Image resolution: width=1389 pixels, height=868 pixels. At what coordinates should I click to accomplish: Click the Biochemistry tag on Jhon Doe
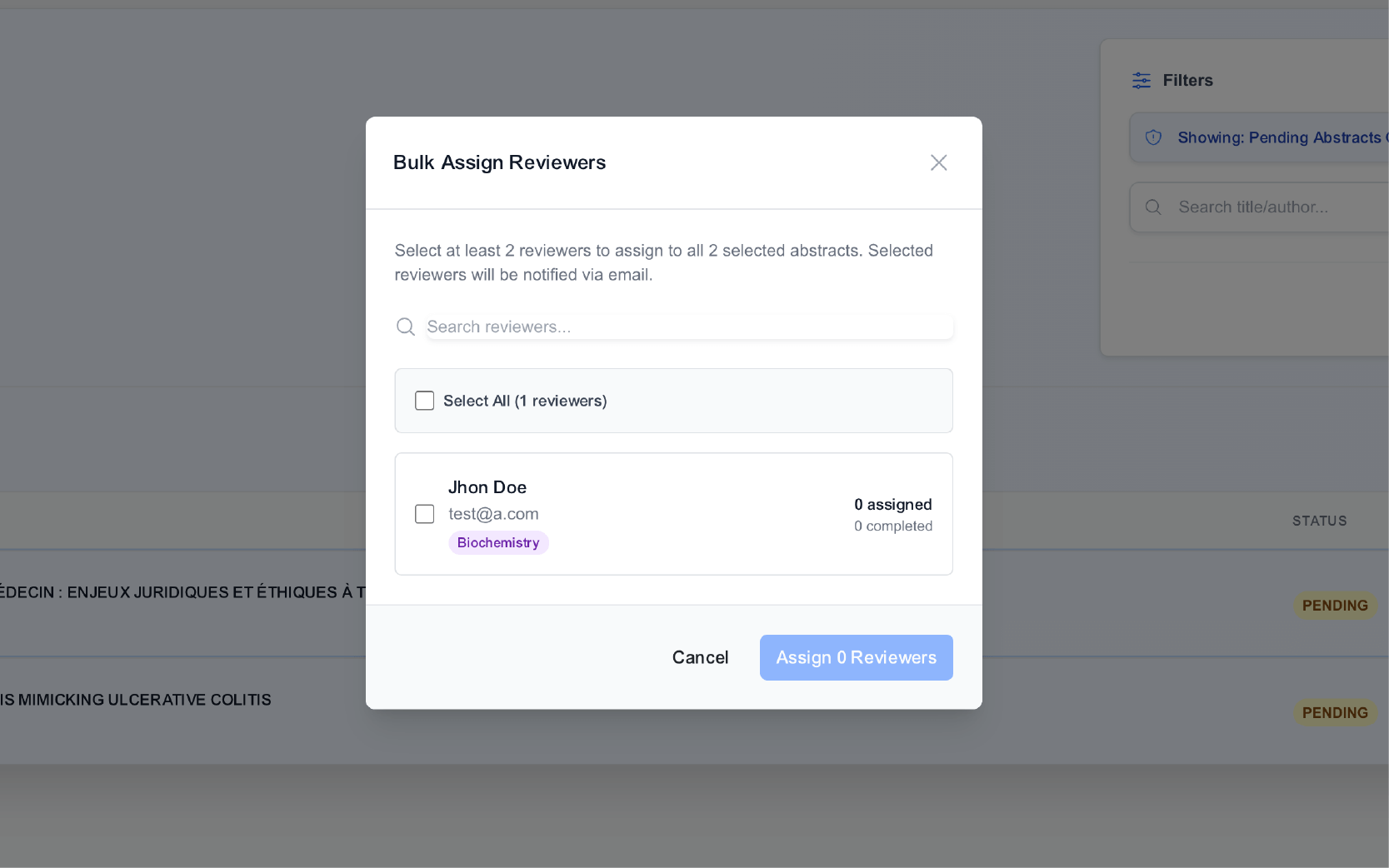(x=498, y=542)
